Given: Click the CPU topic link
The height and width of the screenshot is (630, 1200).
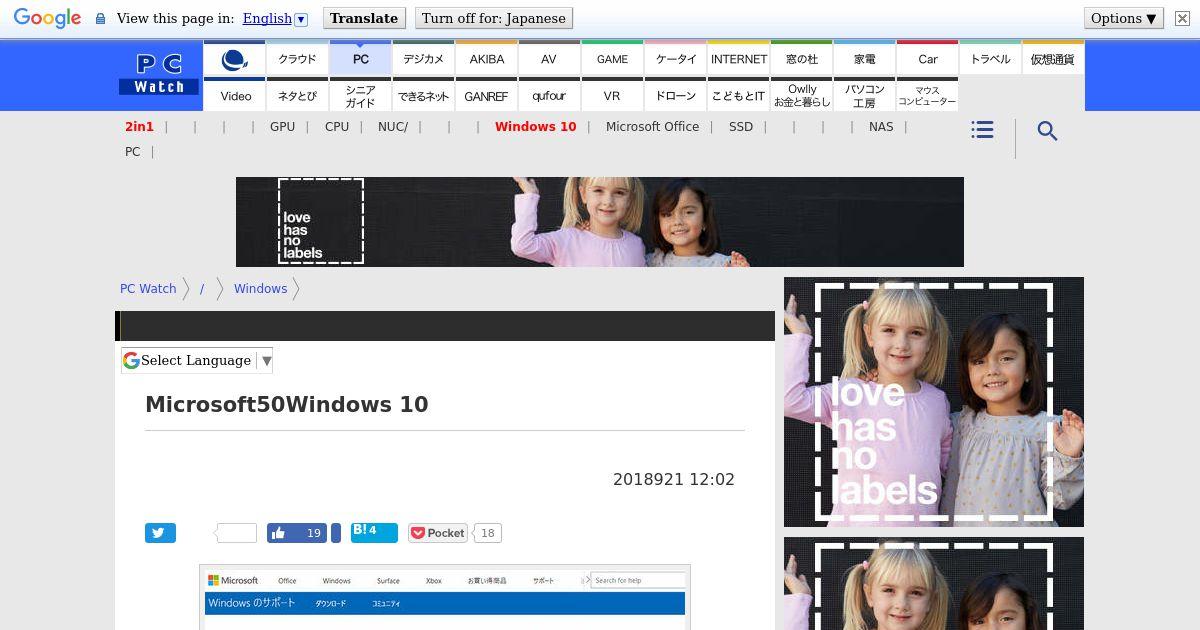Looking at the screenshot, I should 337,126.
